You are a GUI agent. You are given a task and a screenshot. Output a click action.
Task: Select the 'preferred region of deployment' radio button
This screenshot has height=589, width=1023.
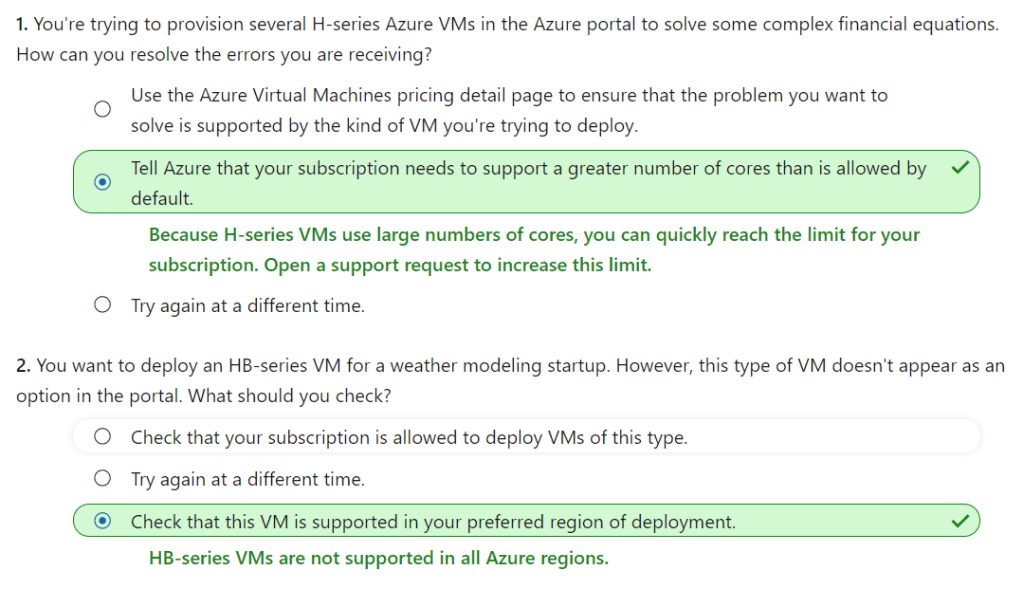[102, 522]
